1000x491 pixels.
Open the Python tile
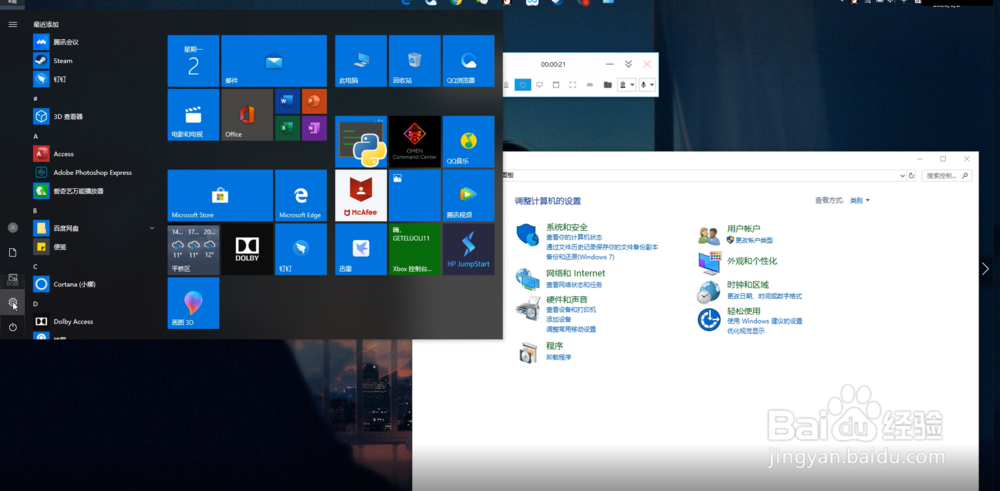pos(361,142)
